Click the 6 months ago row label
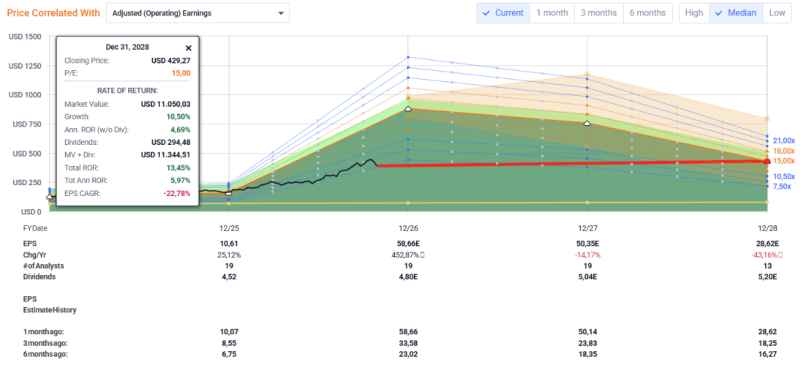 pos(45,354)
